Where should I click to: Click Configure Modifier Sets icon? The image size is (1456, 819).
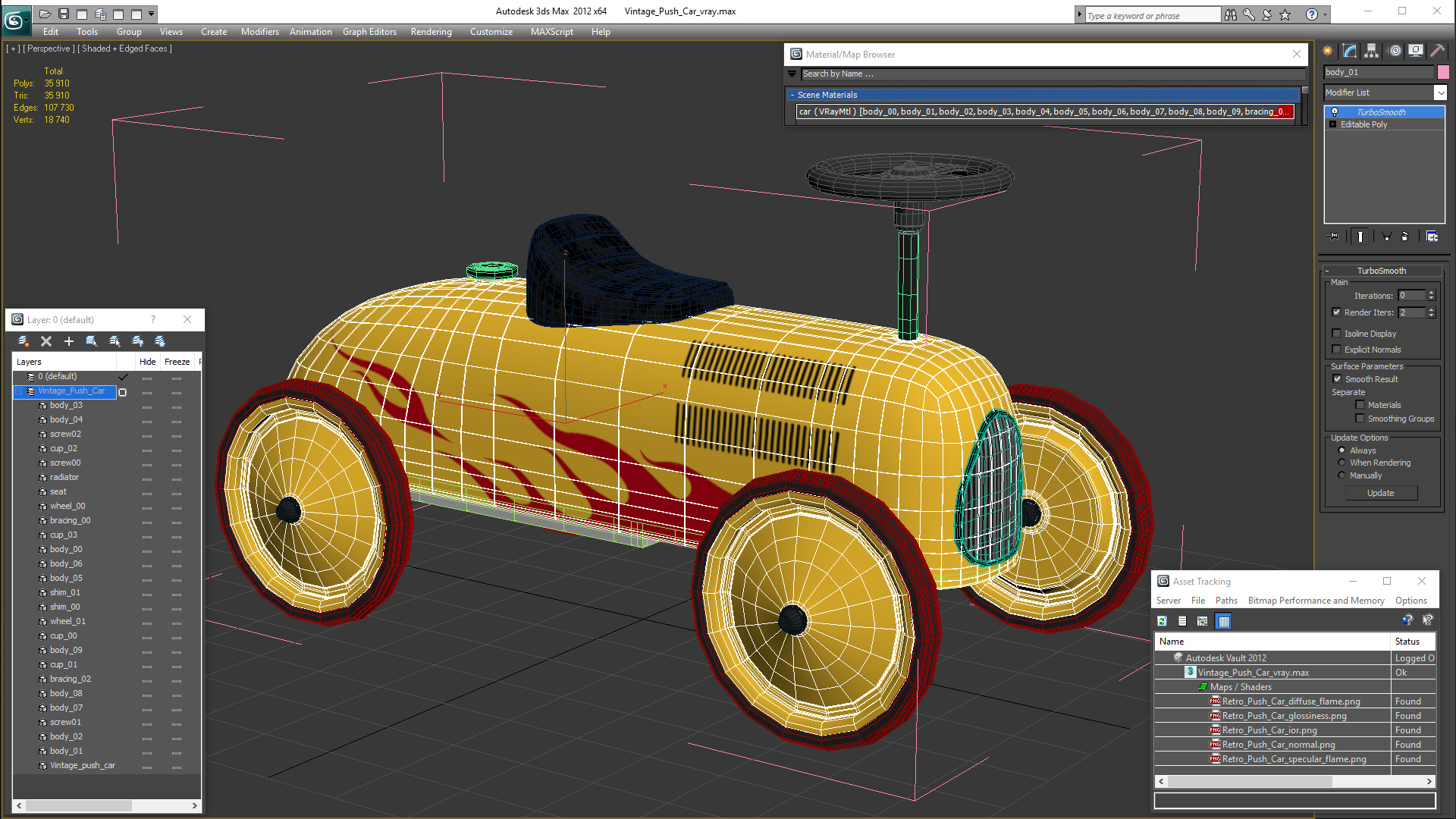[x=1432, y=237]
